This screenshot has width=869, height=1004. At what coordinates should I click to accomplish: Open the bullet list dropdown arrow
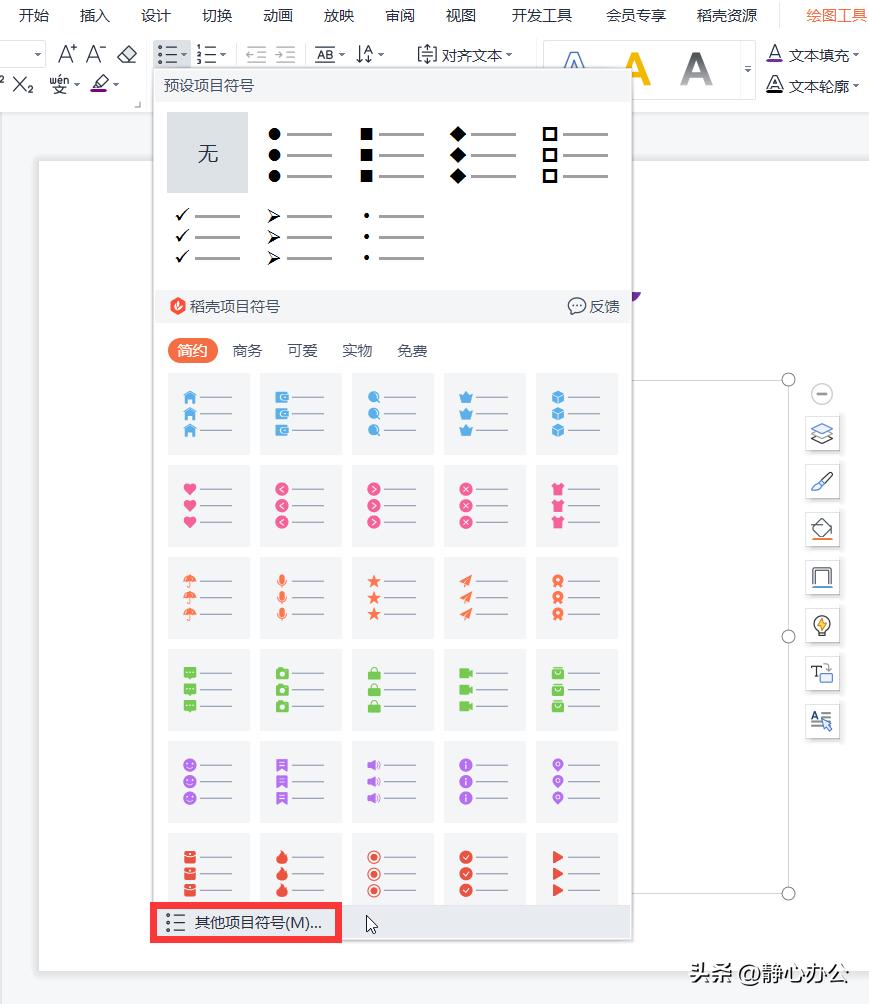(184, 55)
